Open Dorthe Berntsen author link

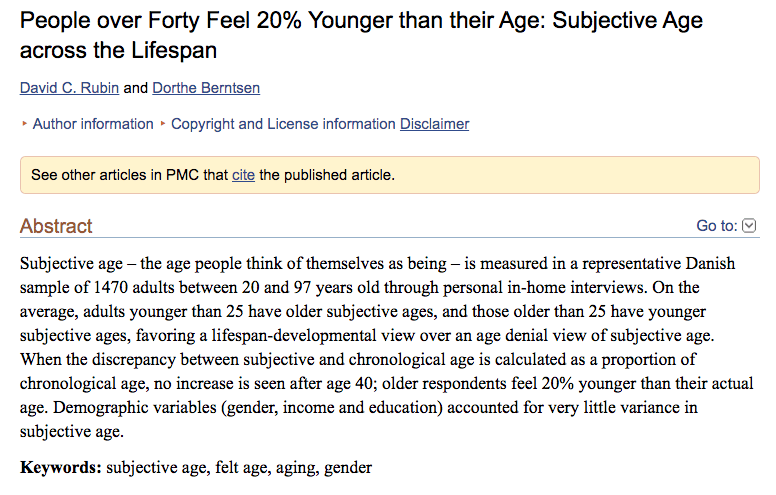click(x=206, y=88)
